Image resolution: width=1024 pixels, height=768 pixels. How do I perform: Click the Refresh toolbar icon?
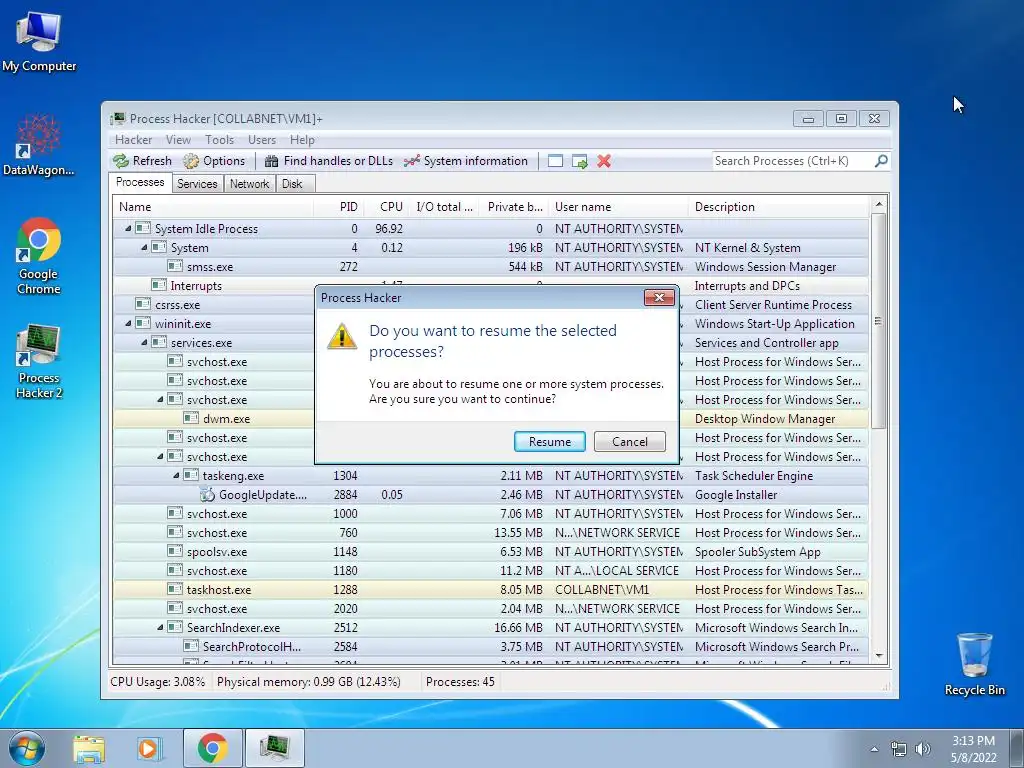[x=121, y=161]
